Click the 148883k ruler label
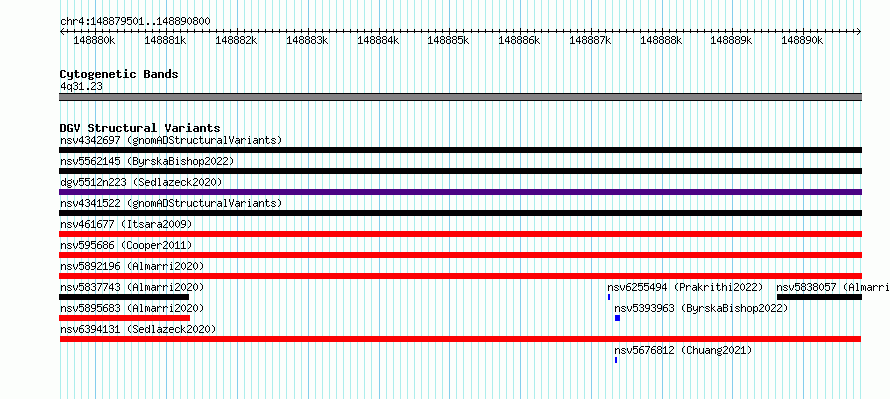Viewport: 890px width, 399px height. coord(307,40)
